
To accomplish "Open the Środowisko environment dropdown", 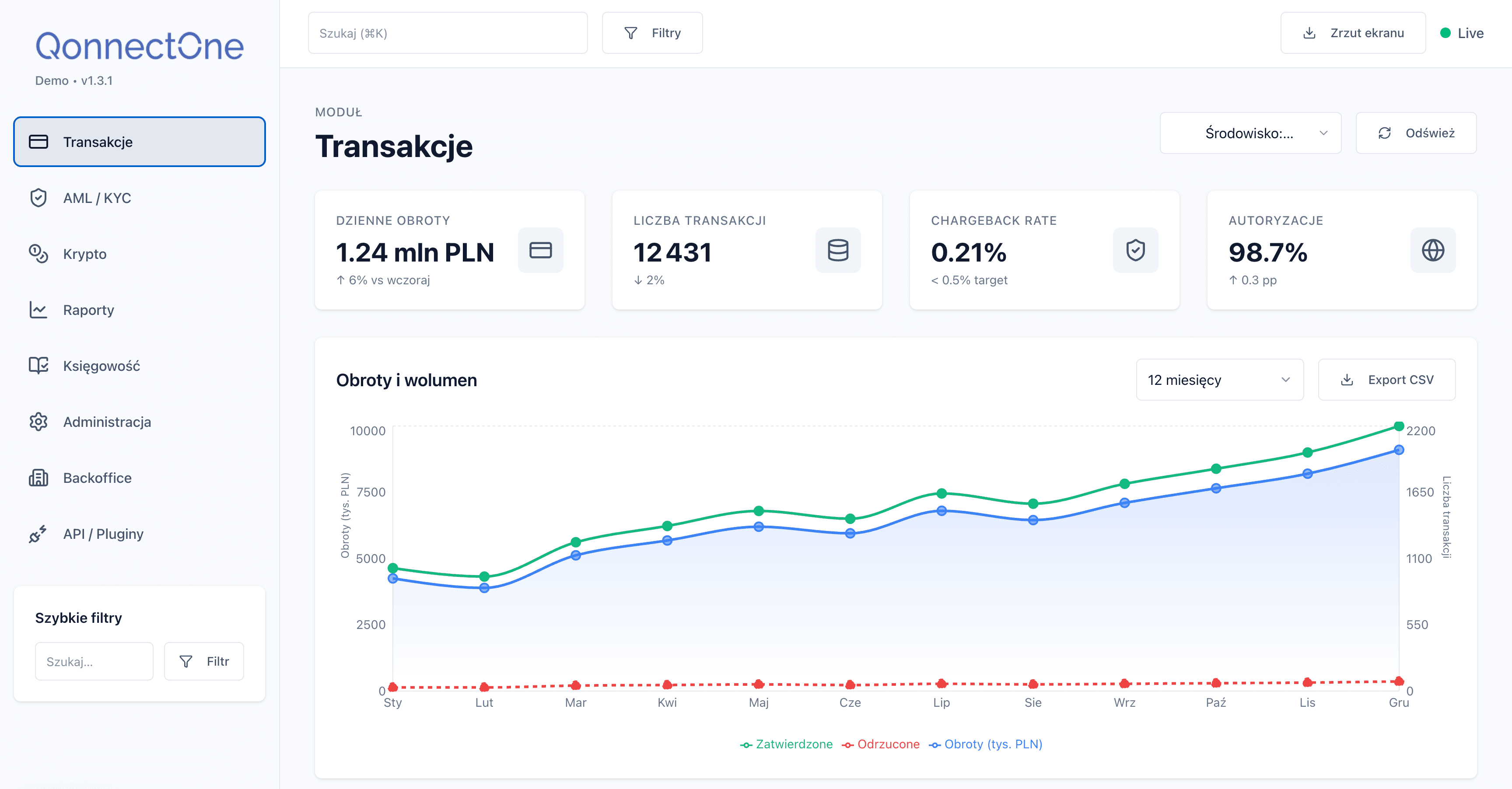I will click(1250, 133).
